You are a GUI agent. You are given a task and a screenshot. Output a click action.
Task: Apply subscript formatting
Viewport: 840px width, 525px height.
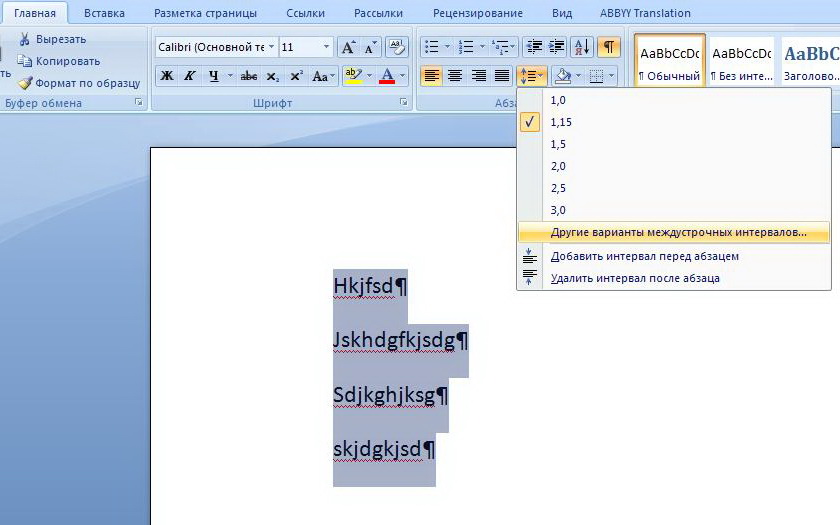pyautogui.click(x=273, y=76)
